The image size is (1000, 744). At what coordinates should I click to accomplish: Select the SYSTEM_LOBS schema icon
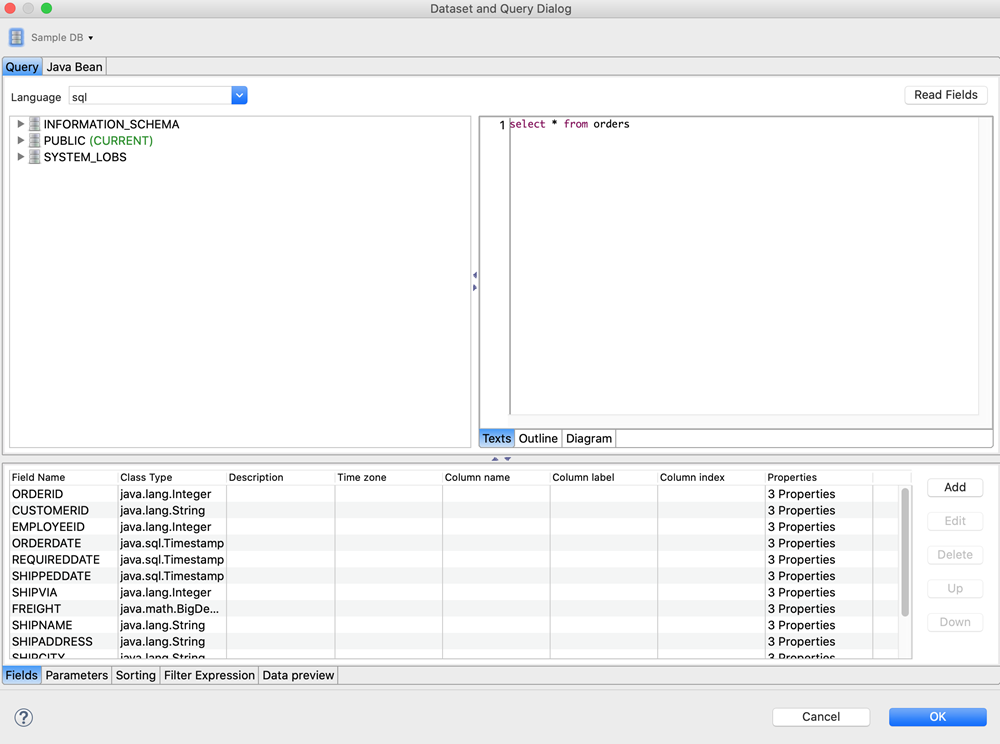[x=34, y=157]
